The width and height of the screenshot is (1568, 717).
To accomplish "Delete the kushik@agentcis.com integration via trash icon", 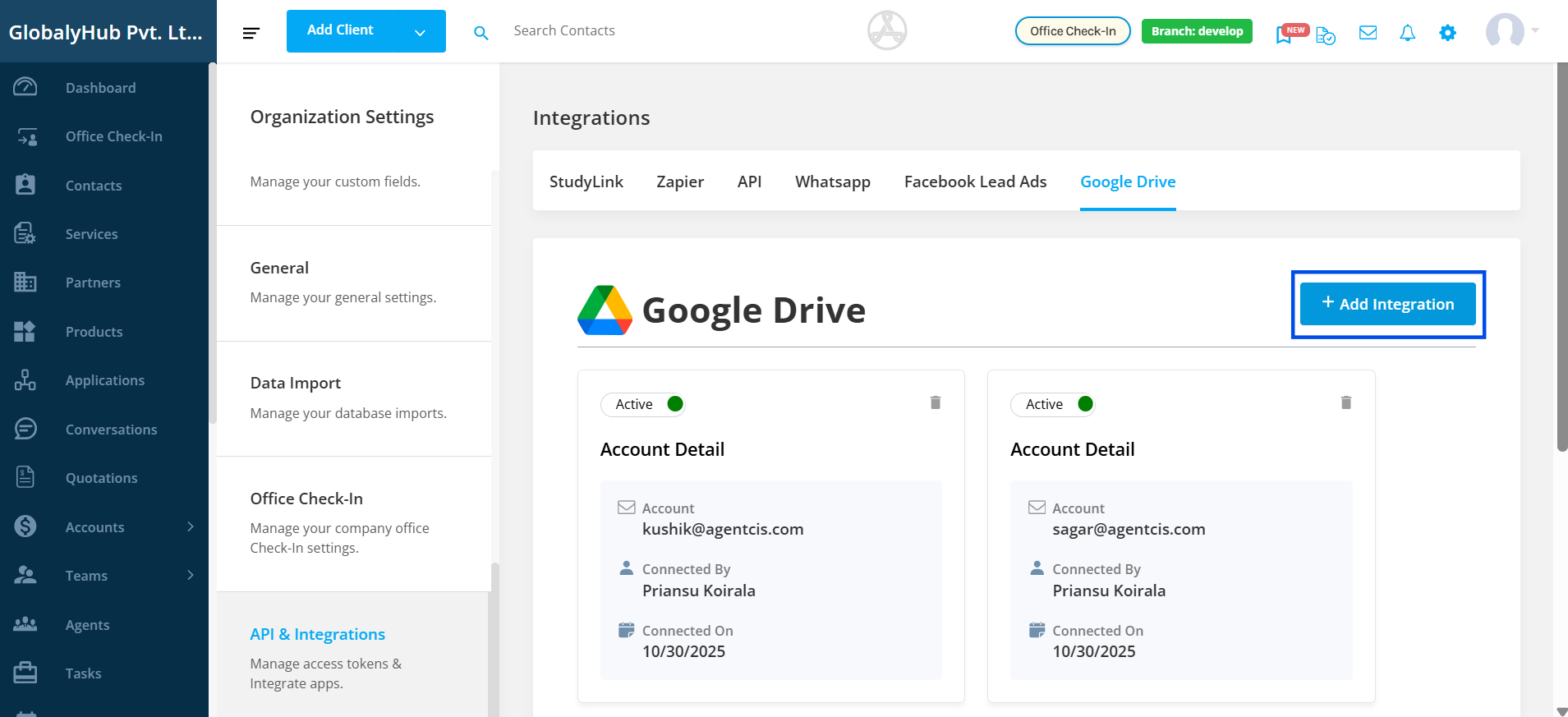I will point(935,402).
